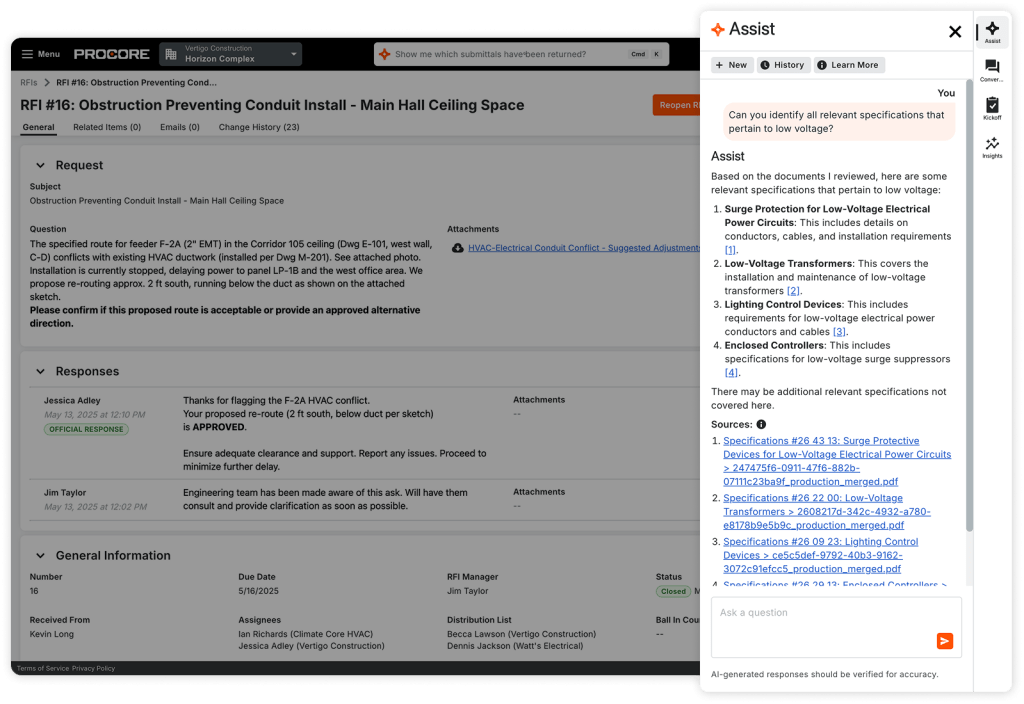The width and height of the screenshot is (1024, 704).
Task: Click the download cloud icon for attachment
Action: pyautogui.click(x=458, y=248)
